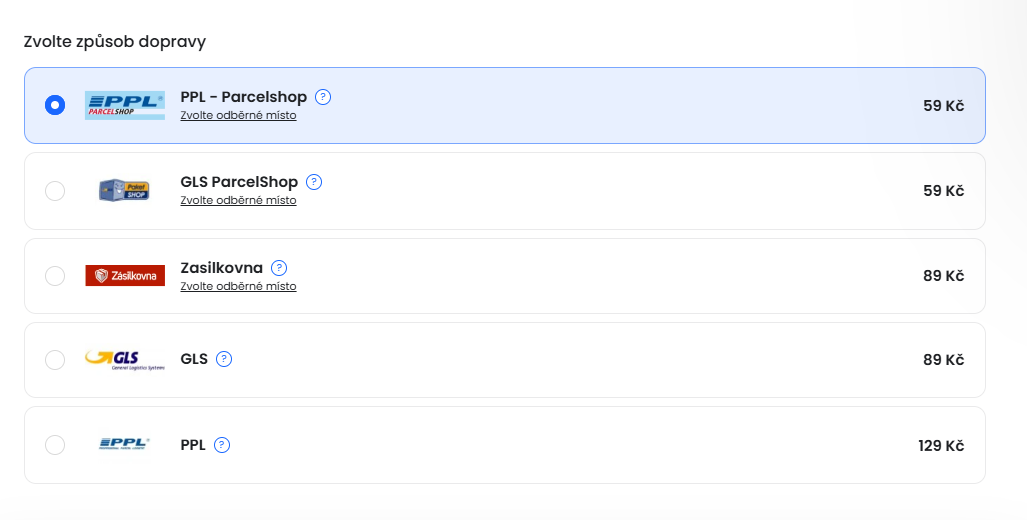Image resolution: width=1027 pixels, height=520 pixels.
Task: Click the 129 Kč price on PPL row
Action: pos(940,445)
